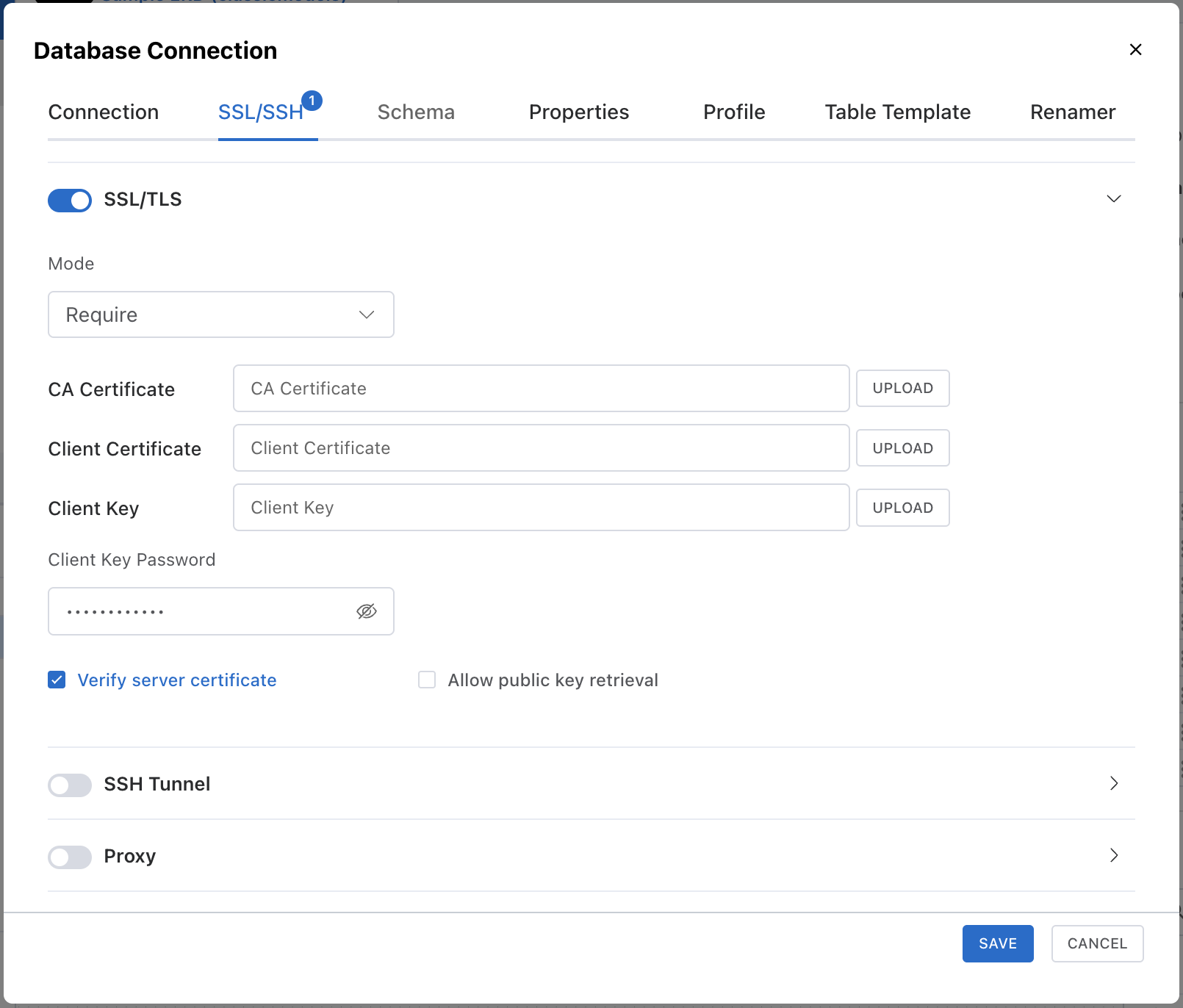The width and height of the screenshot is (1183, 1008).
Task: Go to the Properties tab
Action: coord(579,112)
